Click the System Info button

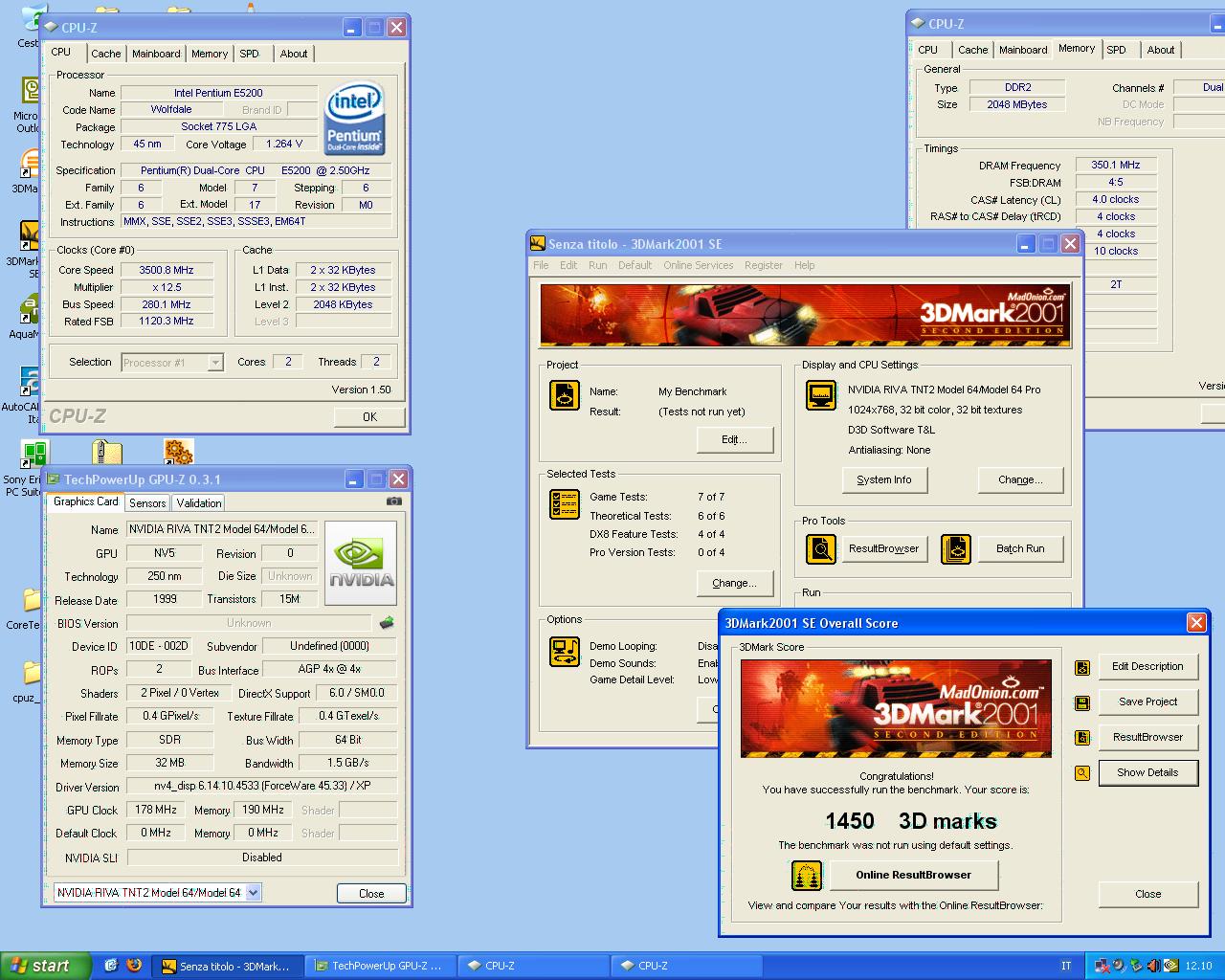pos(884,479)
